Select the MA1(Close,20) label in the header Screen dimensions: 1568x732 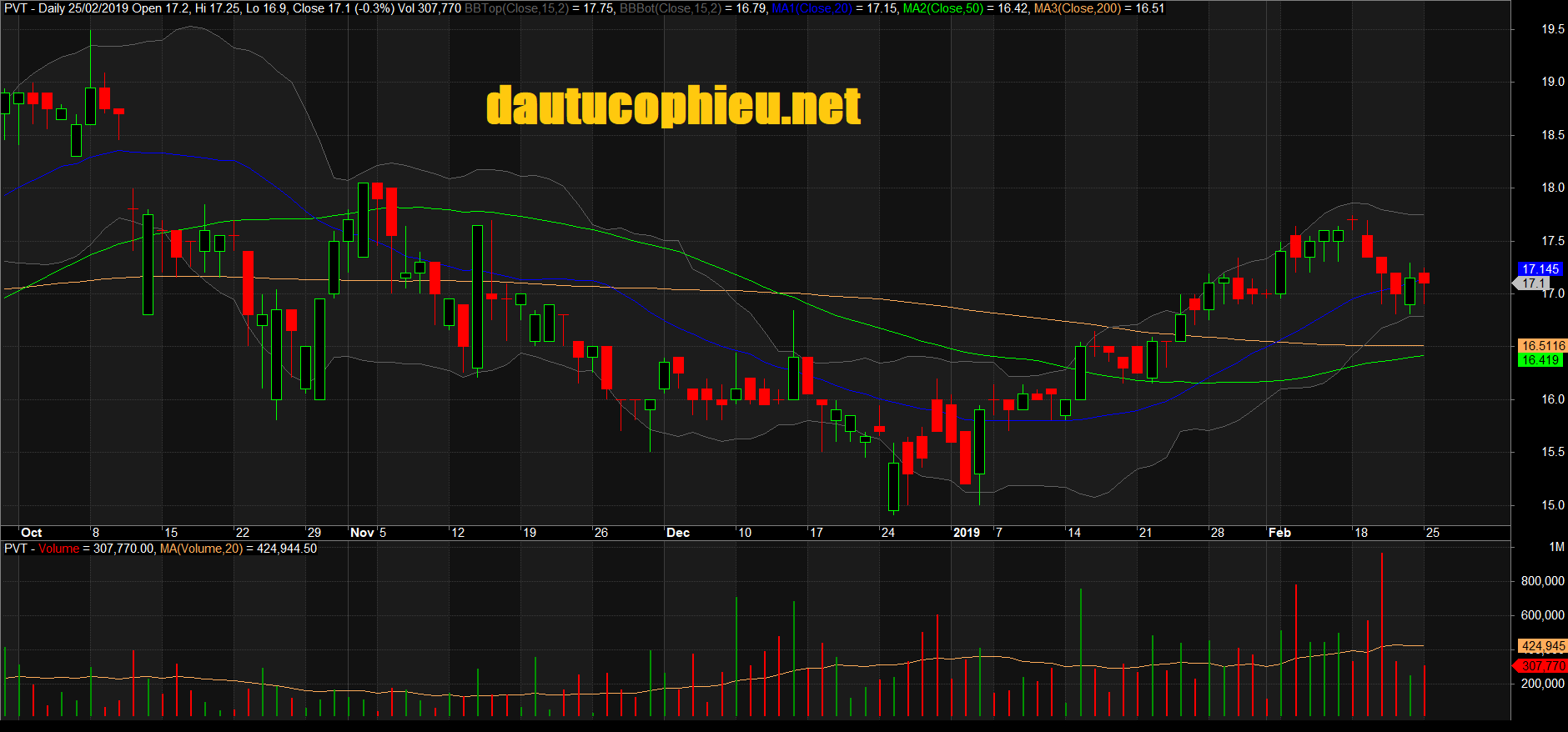tap(812, 8)
